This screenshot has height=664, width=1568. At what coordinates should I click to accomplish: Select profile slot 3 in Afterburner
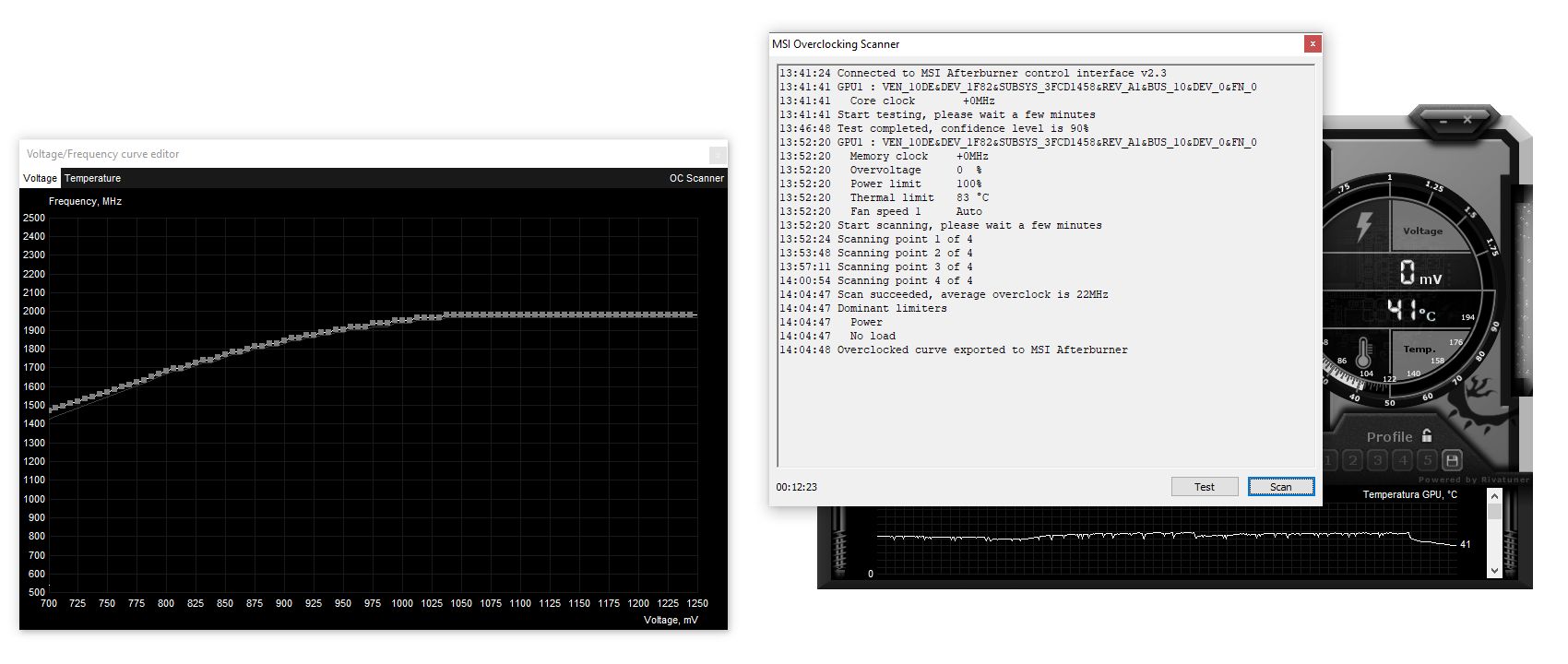pos(1378,460)
